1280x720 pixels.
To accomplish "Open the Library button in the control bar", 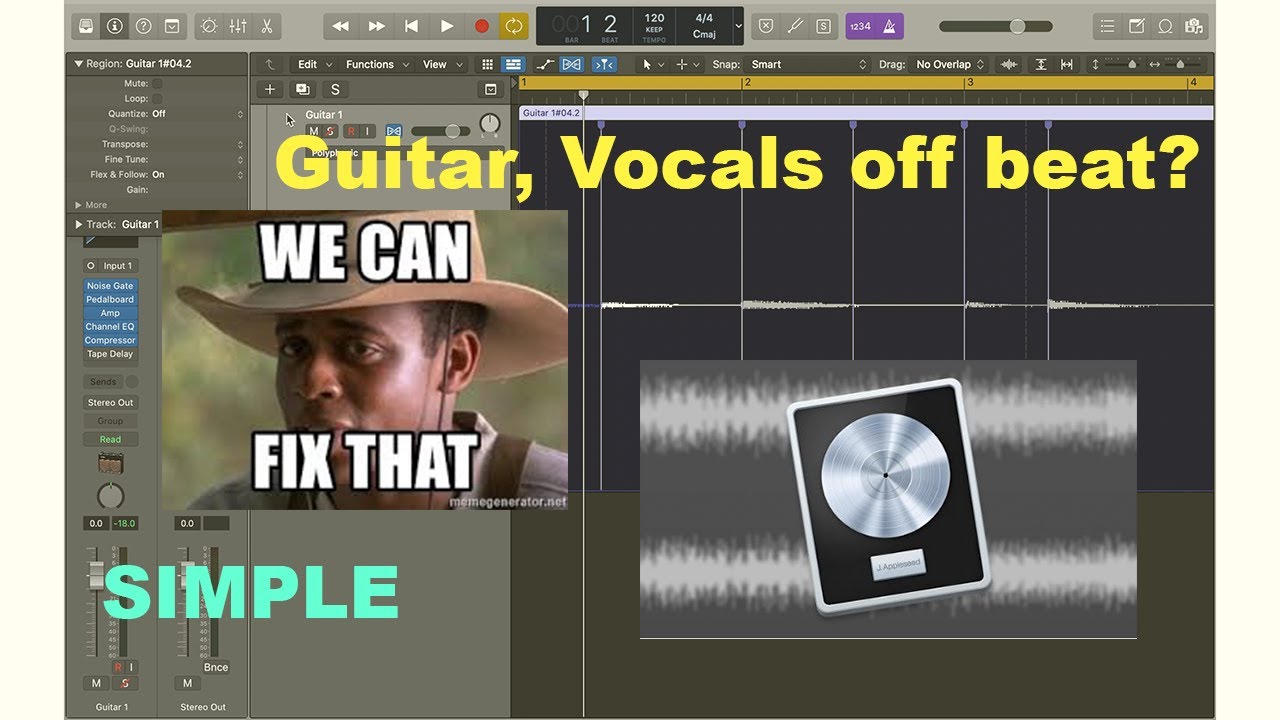I will (87, 26).
